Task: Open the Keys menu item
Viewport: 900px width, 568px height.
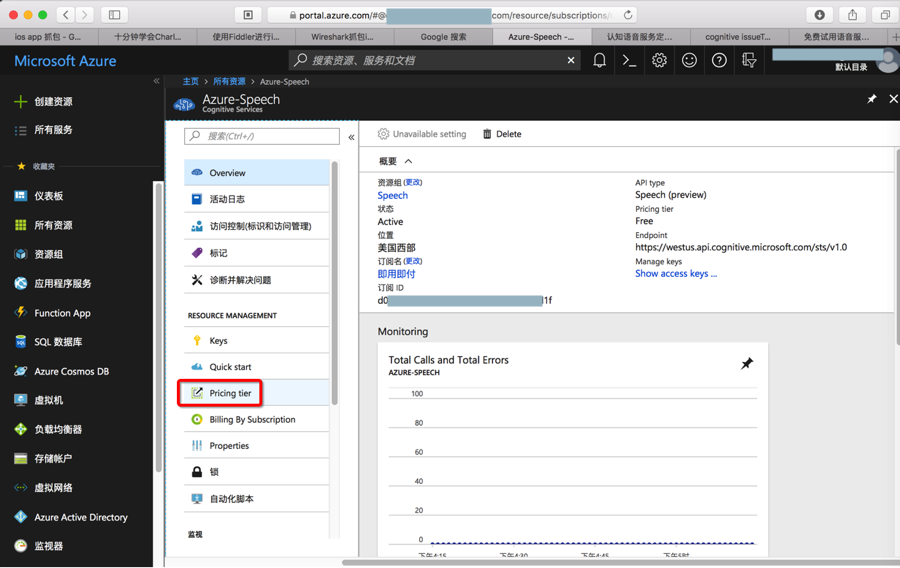Action: tap(218, 341)
